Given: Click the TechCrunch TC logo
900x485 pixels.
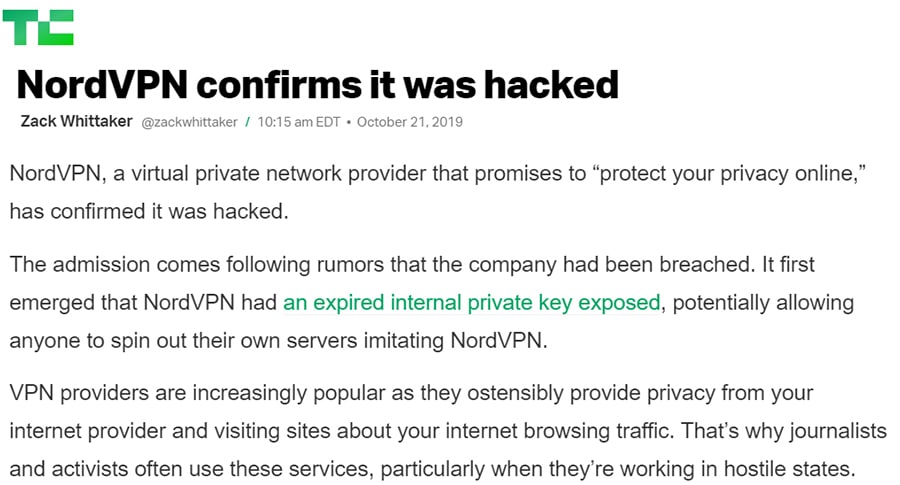Looking at the screenshot, I should coord(38,27).
